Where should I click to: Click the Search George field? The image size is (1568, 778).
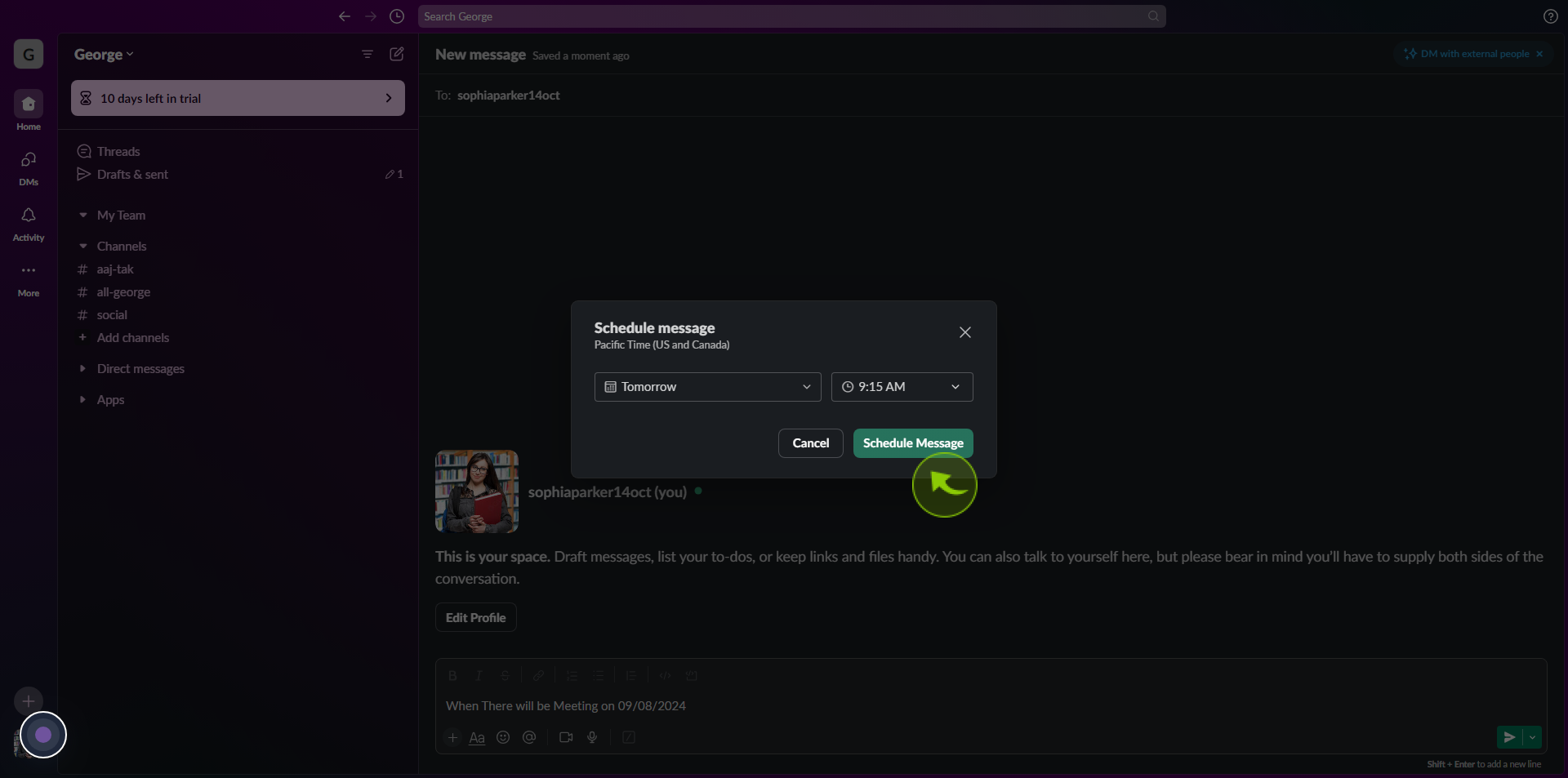791,16
